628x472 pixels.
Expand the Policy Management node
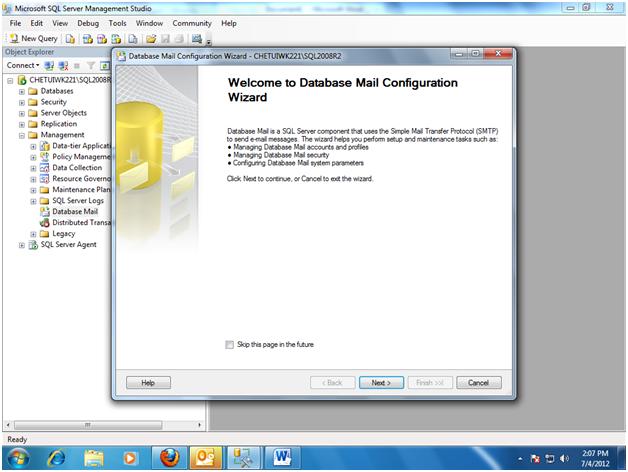click(33, 157)
